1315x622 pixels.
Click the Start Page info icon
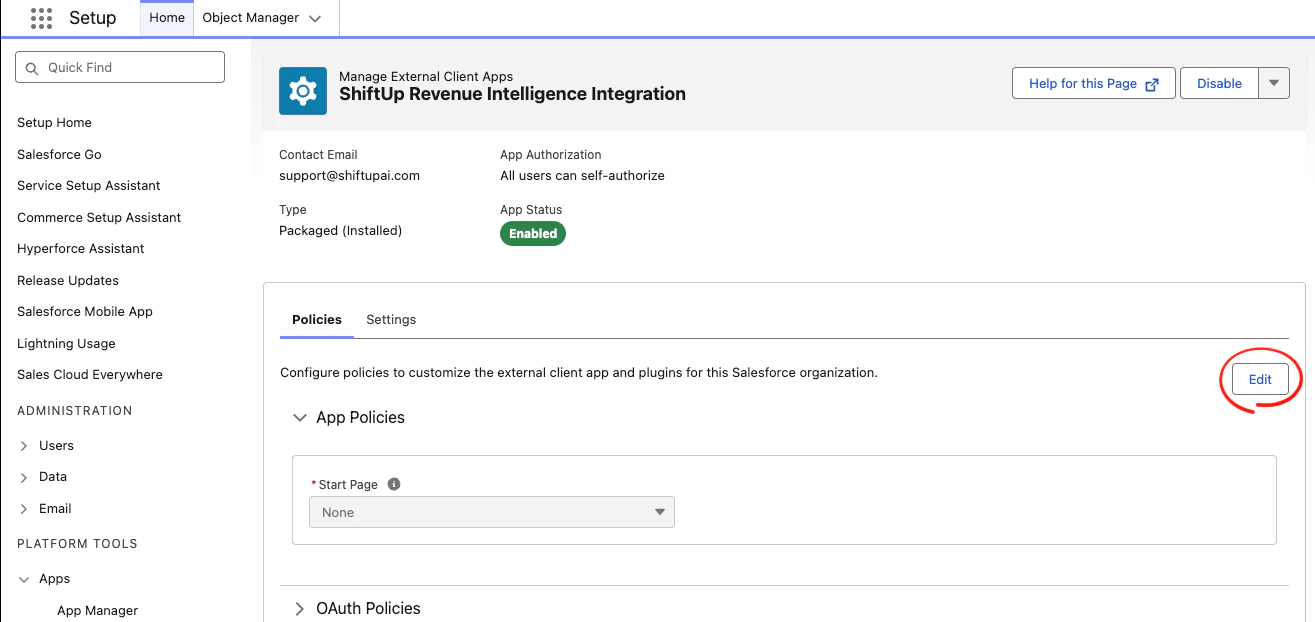coord(394,484)
